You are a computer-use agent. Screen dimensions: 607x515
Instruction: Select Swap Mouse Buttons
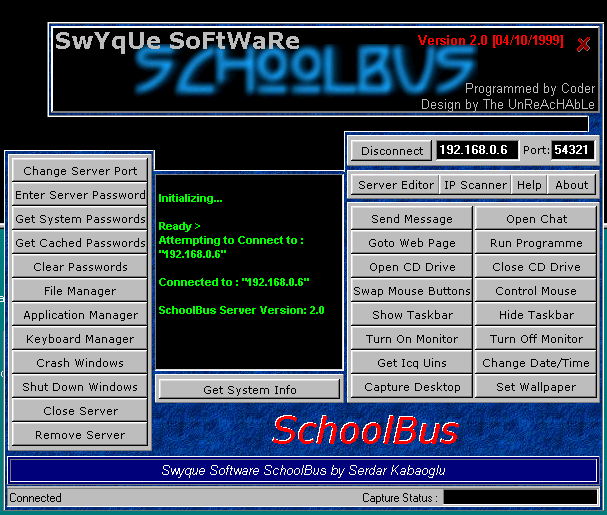coord(411,291)
